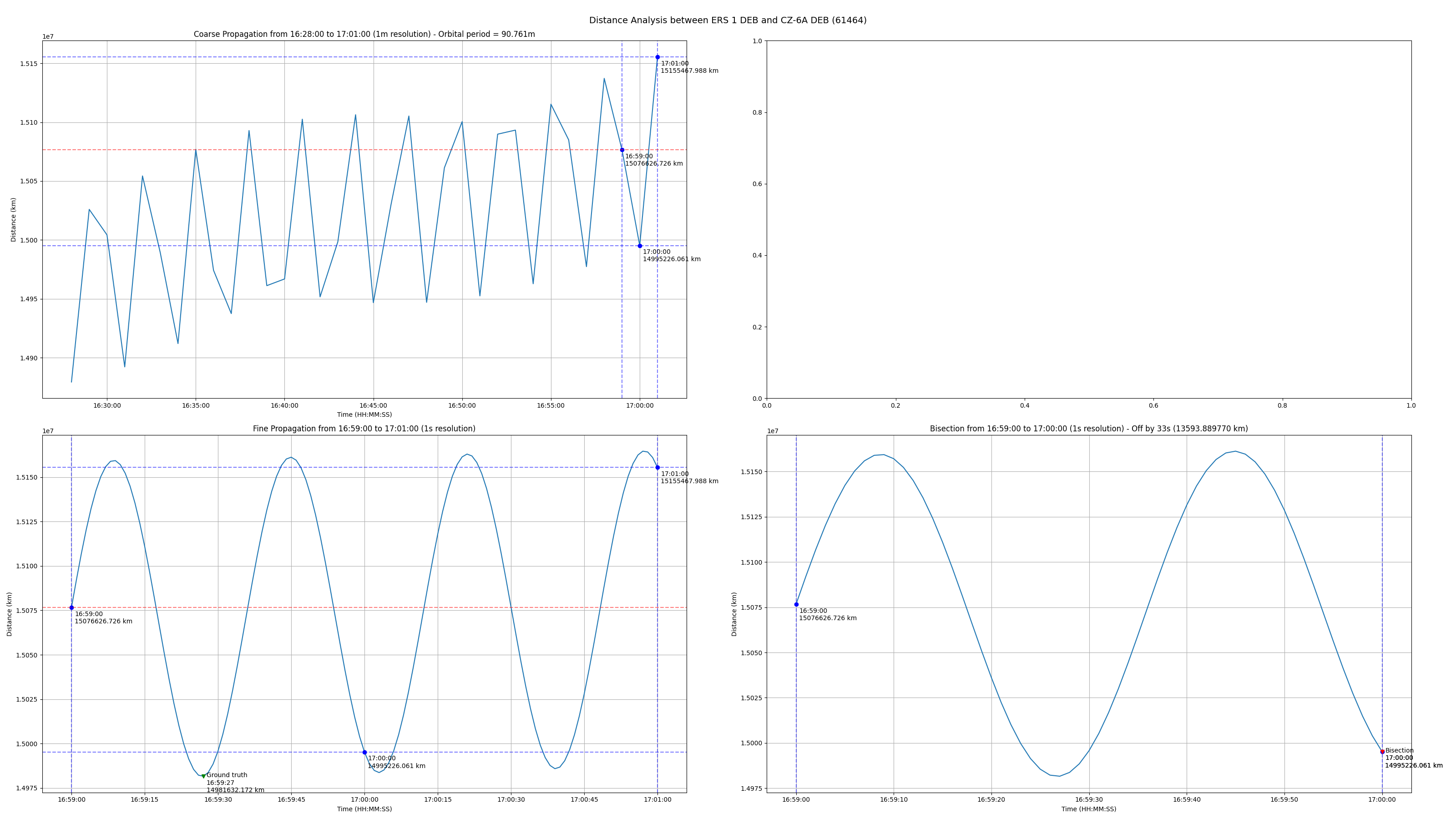
Task: Click the red Bisection result point
Action: pyautogui.click(x=1383, y=752)
